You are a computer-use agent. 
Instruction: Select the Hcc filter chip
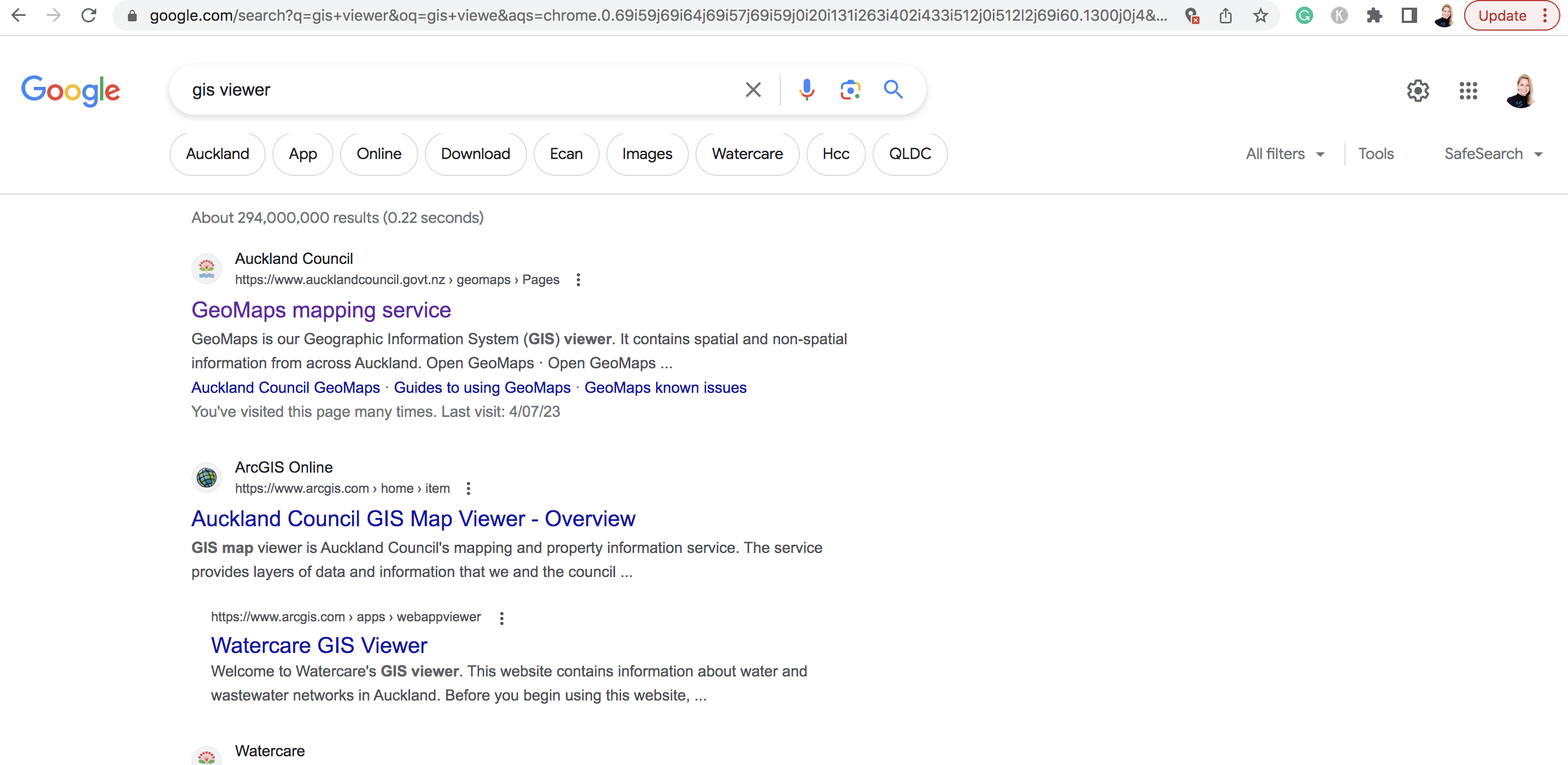(x=836, y=154)
